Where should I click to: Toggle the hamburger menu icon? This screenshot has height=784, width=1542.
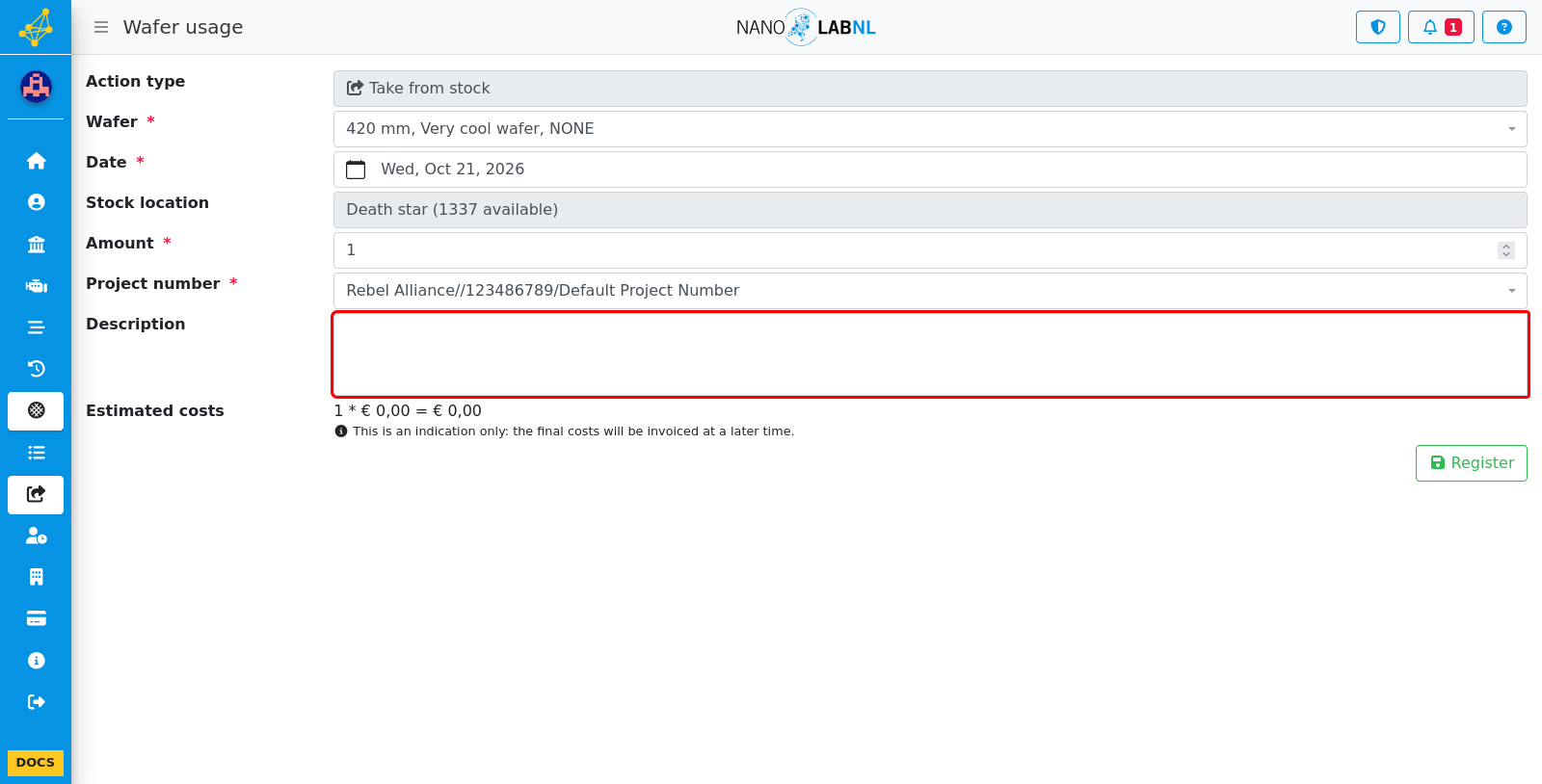101,27
